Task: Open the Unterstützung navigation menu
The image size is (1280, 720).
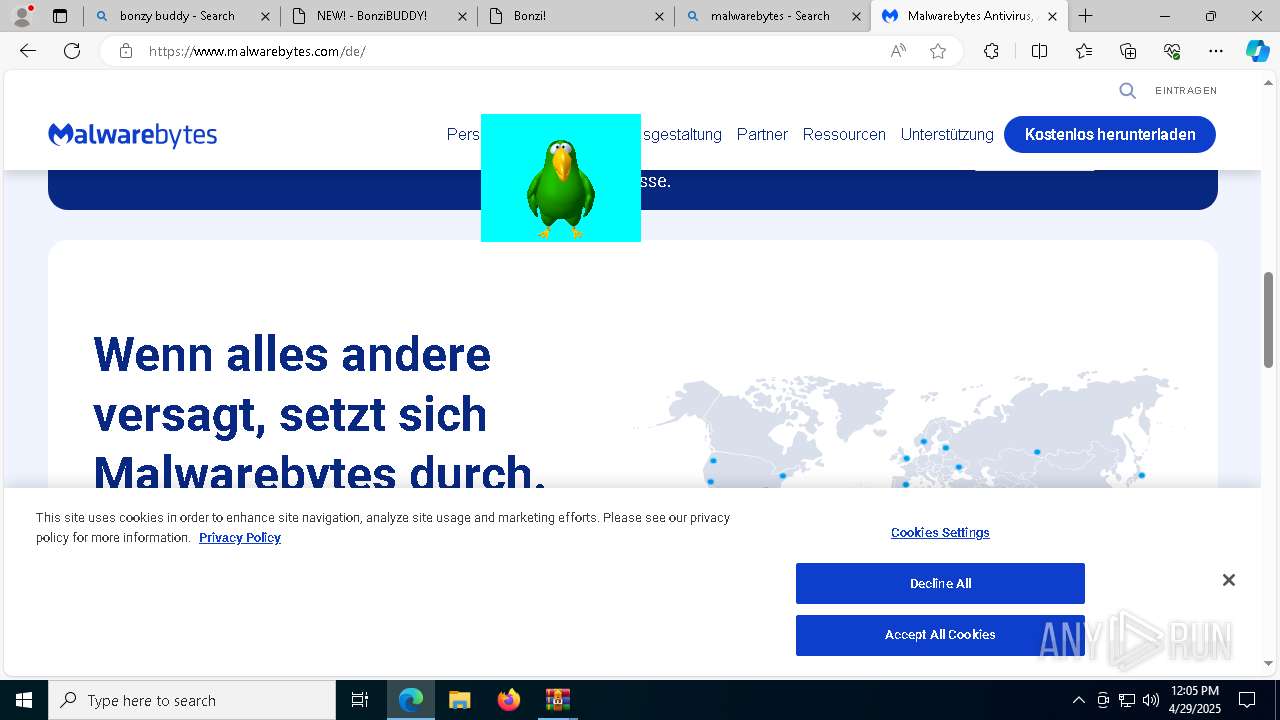Action: (947, 134)
